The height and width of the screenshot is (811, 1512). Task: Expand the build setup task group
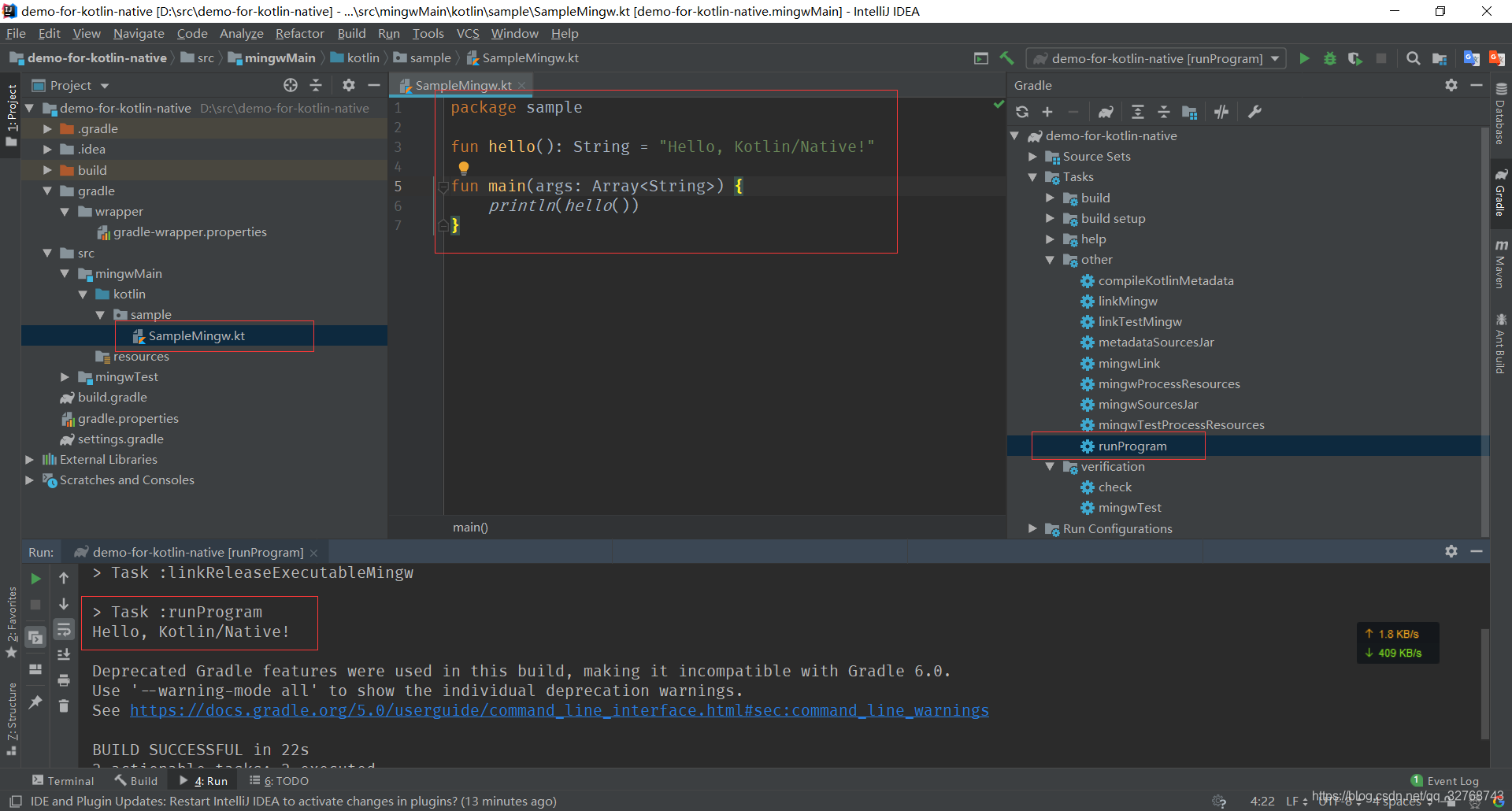pos(1050,218)
